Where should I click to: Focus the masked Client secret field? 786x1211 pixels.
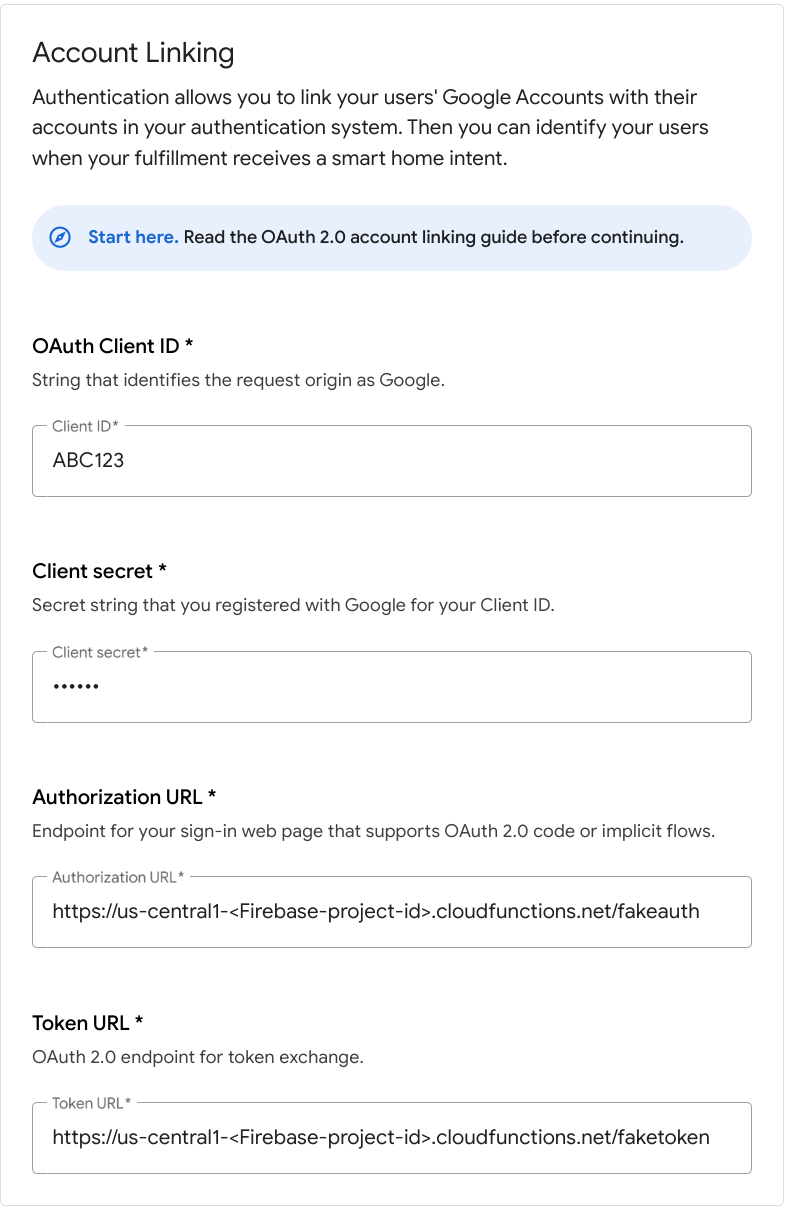tap(392, 687)
